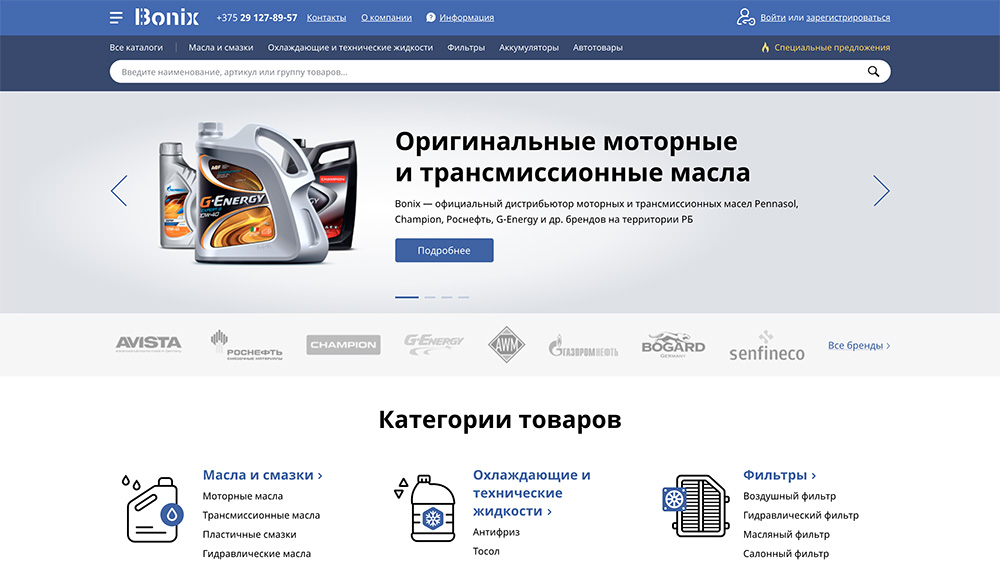Expand the 'Все бренды' link
This screenshot has height=563, width=1000.
[x=858, y=346]
